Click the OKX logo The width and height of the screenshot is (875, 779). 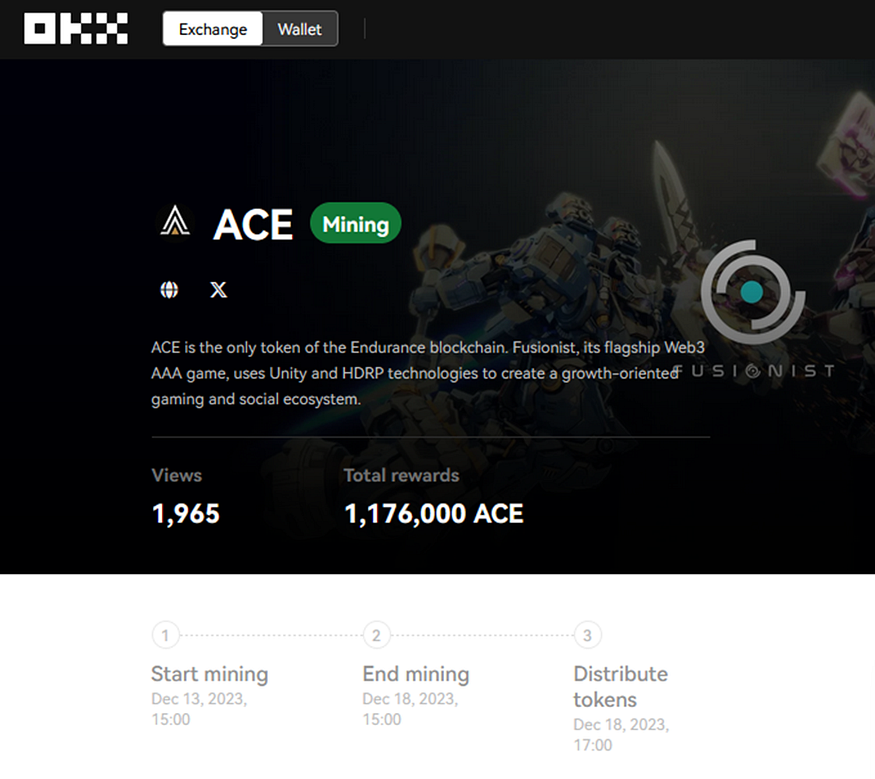pos(76,28)
